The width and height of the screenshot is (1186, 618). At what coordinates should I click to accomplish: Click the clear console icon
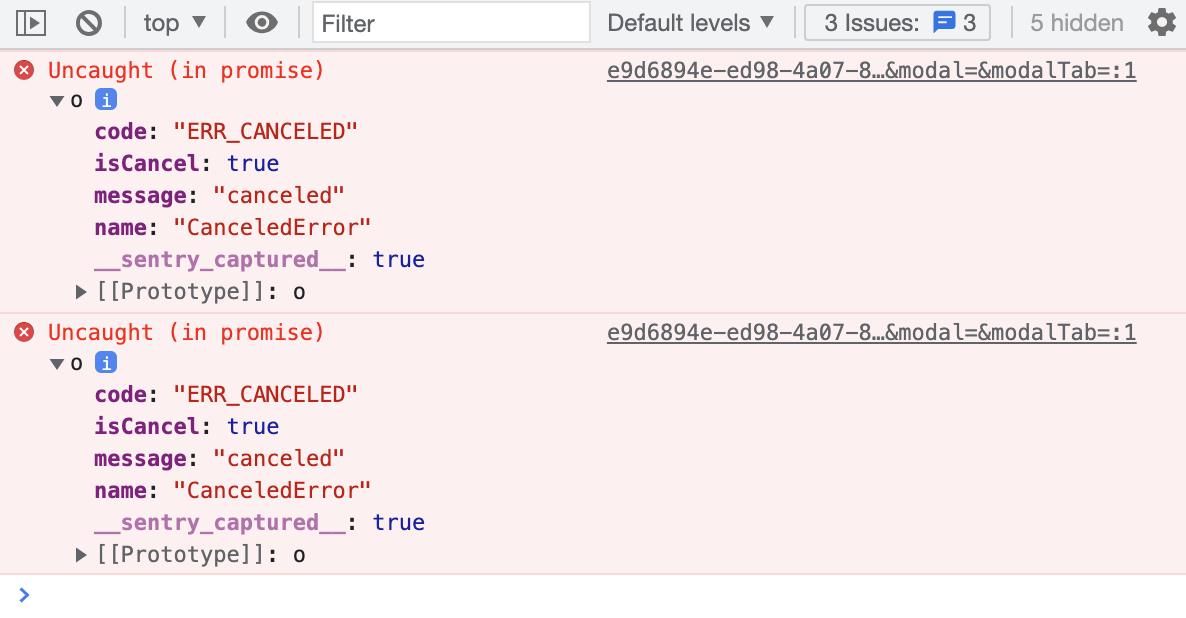coord(89,22)
